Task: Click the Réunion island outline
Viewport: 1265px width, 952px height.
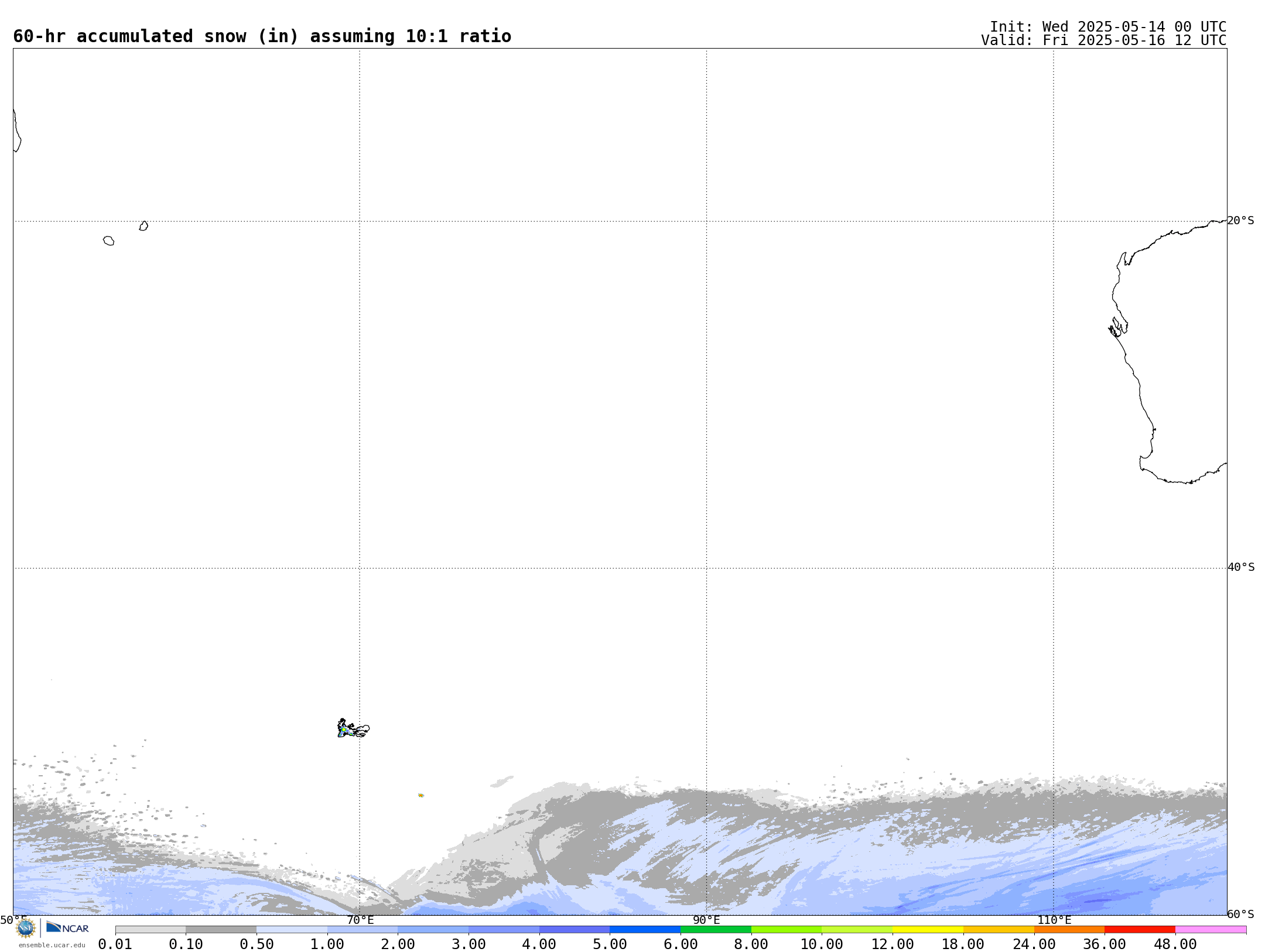Action: click(108, 241)
